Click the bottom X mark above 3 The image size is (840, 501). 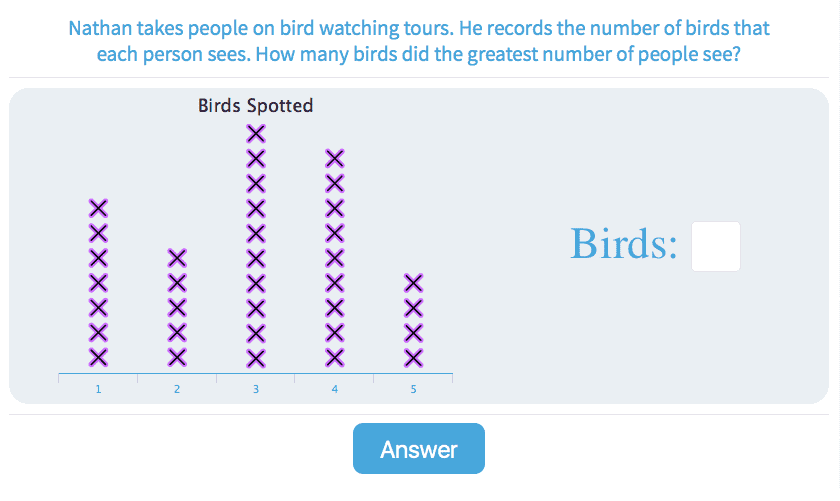[x=256, y=356]
